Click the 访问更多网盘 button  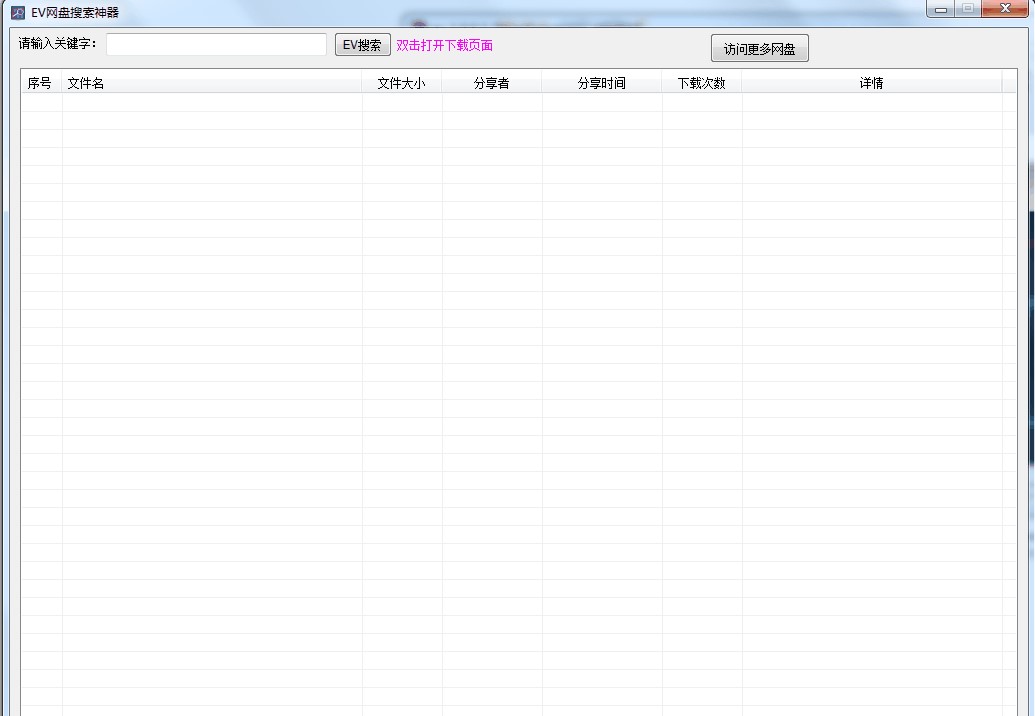click(760, 48)
